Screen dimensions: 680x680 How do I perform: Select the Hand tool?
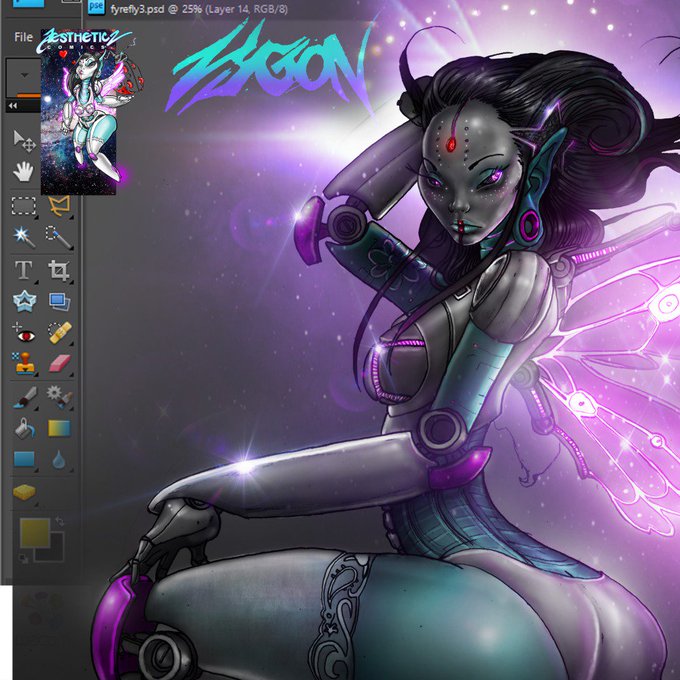[23, 171]
